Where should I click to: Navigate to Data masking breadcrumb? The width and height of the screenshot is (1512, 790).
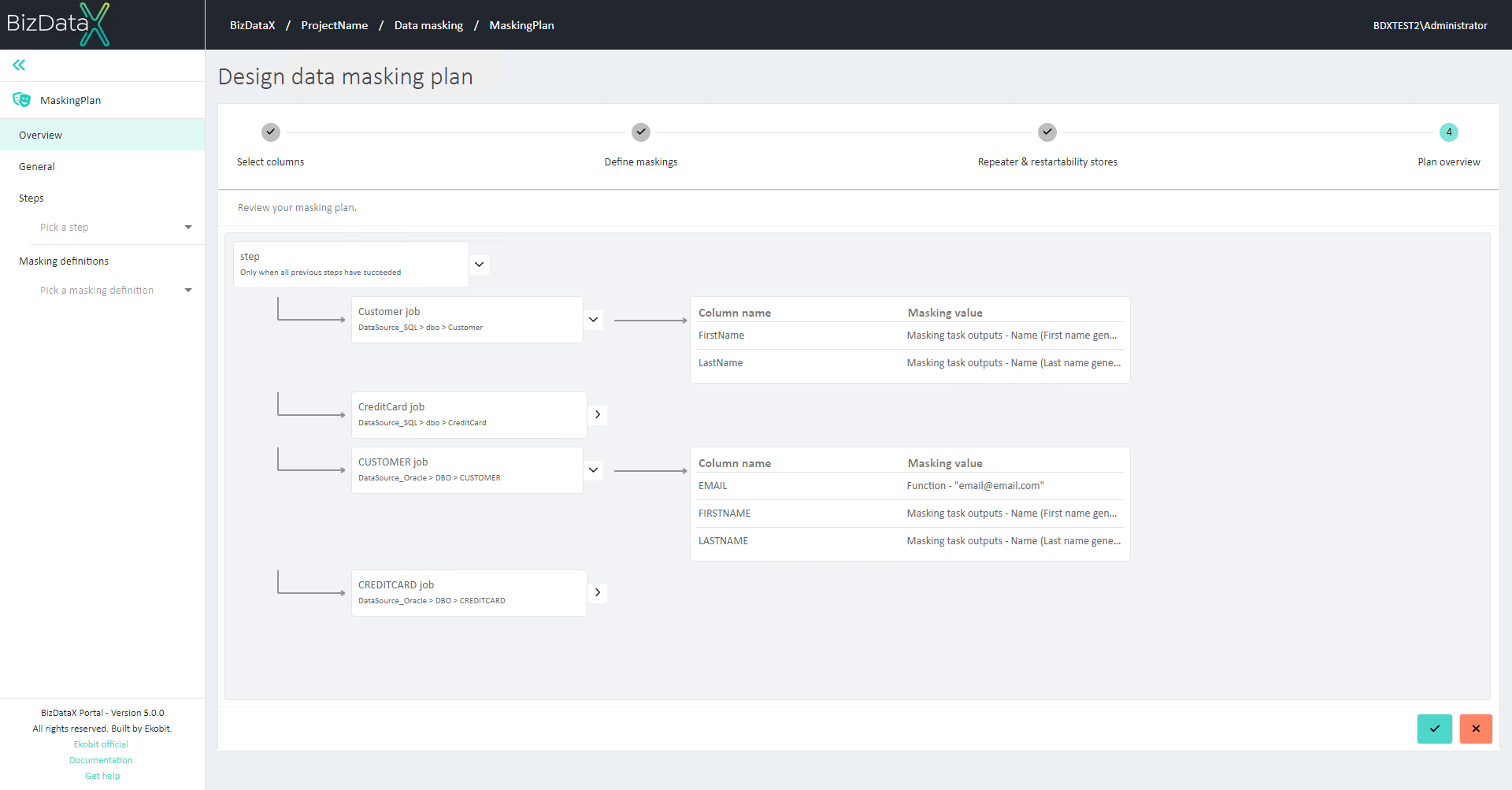click(x=428, y=25)
